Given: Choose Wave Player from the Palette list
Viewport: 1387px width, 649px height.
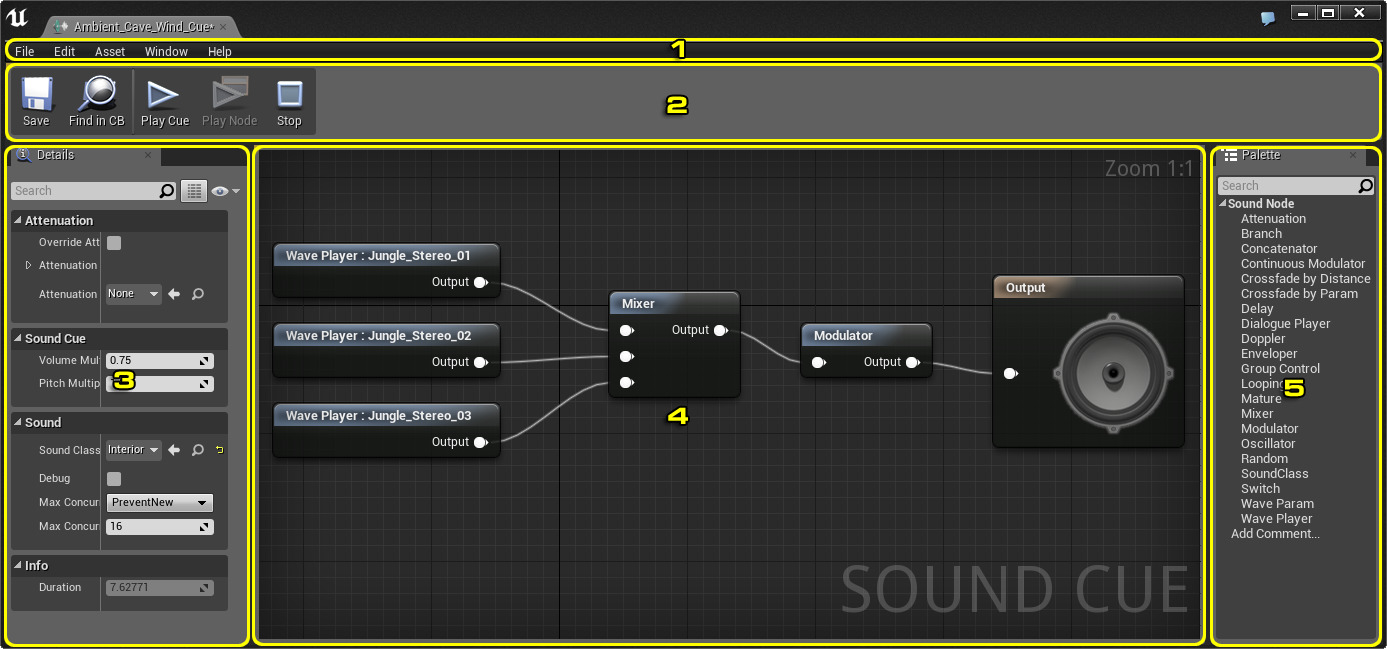Looking at the screenshot, I should click(x=1276, y=518).
